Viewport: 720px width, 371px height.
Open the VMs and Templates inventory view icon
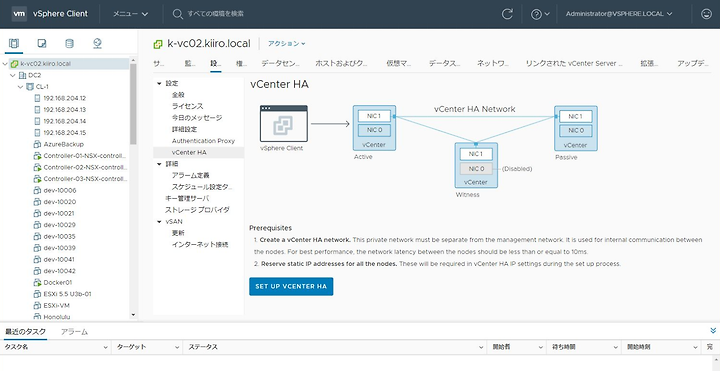[42, 44]
